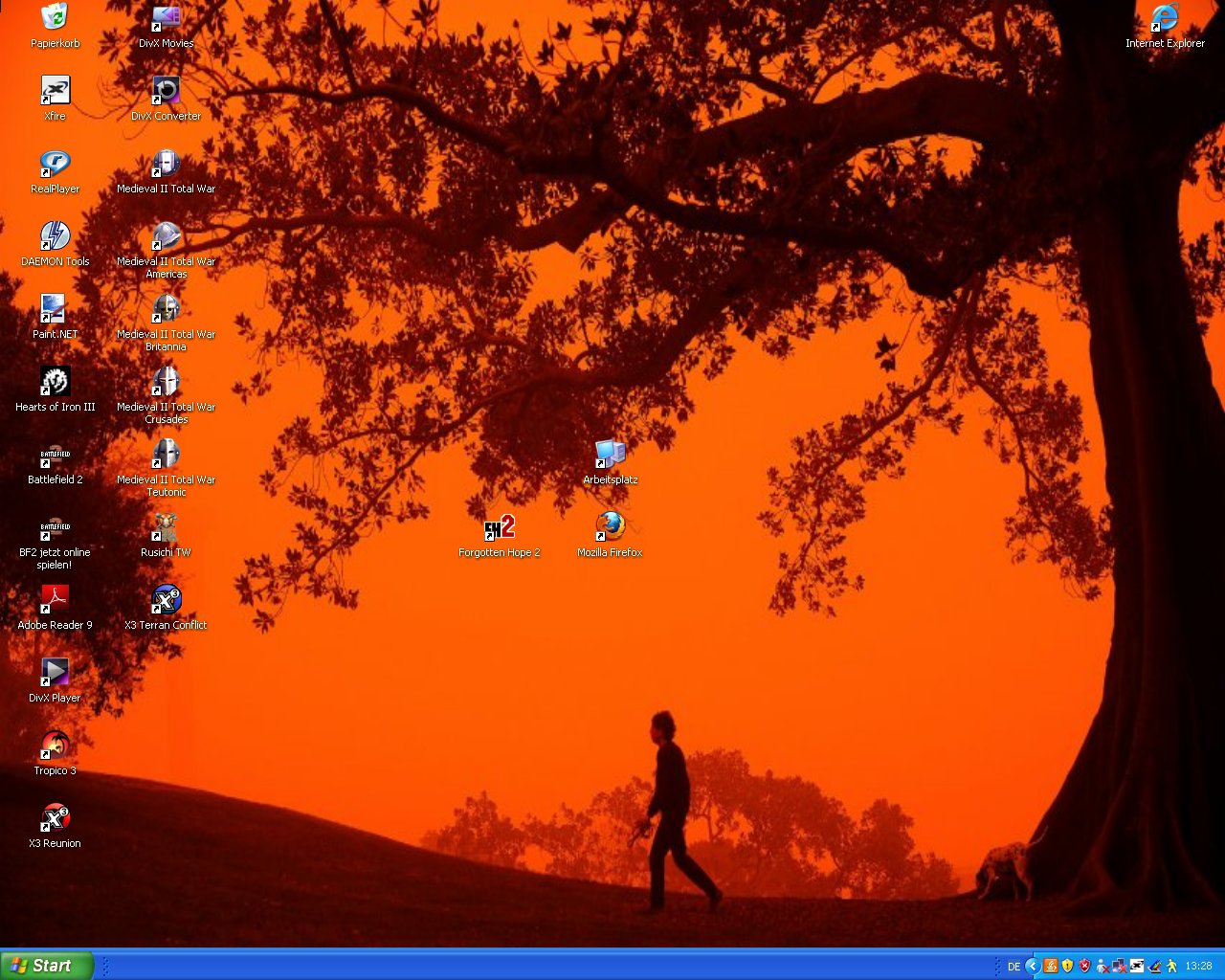Screen dimensions: 1225x980
Task: Start Internet Explorer
Action: click(x=1165, y=17)
